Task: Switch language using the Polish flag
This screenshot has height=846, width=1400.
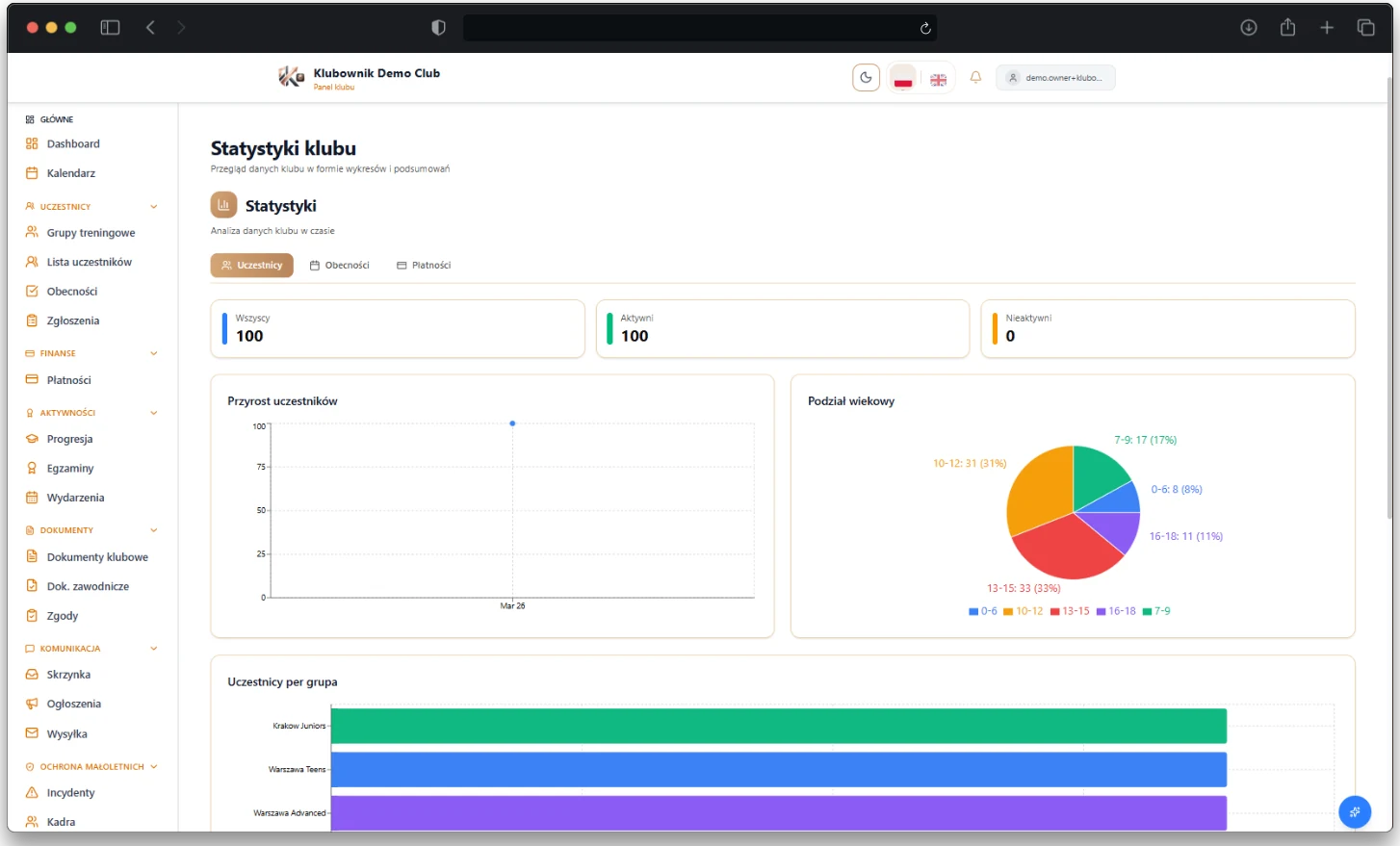Action: tap(902, 79)
